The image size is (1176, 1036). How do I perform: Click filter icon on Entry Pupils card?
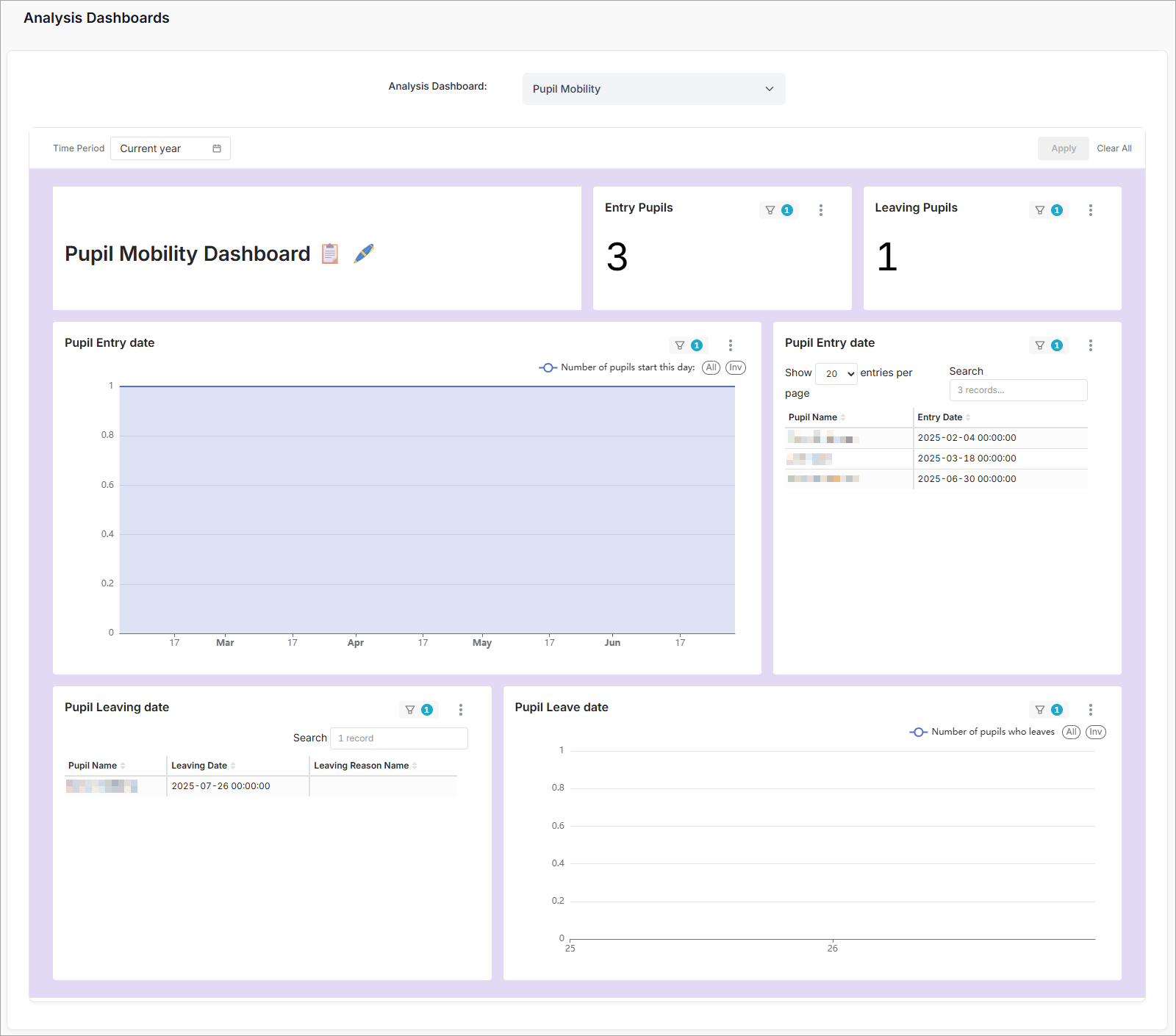click(x=770, y=210)
